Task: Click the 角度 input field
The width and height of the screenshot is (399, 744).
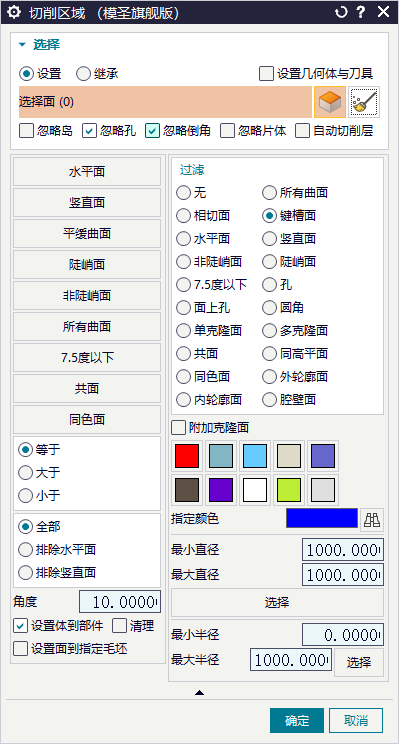Action: point(120,602)
